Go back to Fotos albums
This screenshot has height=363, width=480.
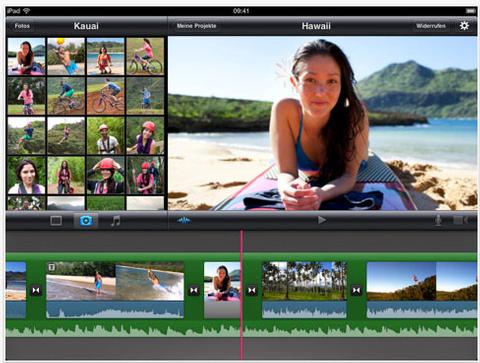pos(22,26)
